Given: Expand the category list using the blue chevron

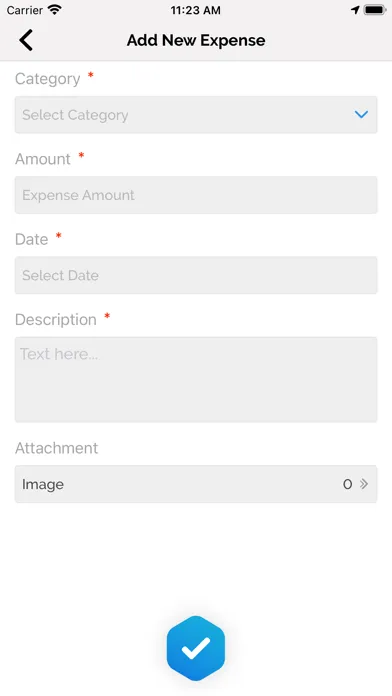Looking at the screenshot, I should click(361, 115).
